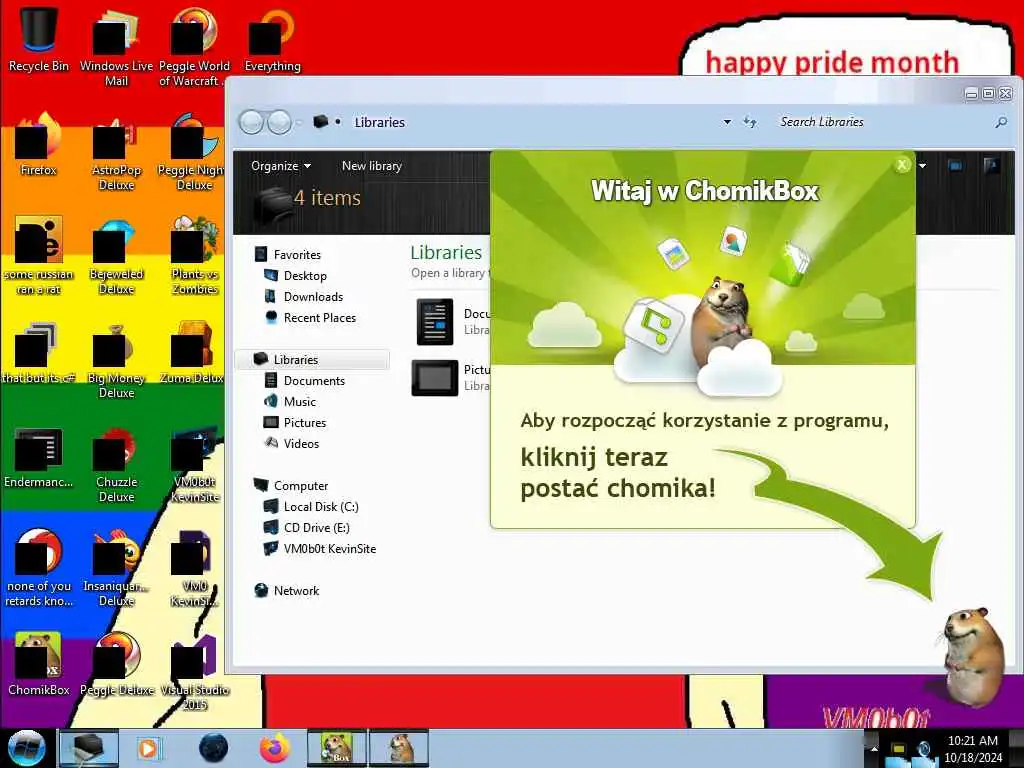Switch to ChomikBox taskbar button
The height and width of the screenshot is (768, 1024).
pyautogui.click(x=337, y=748)
